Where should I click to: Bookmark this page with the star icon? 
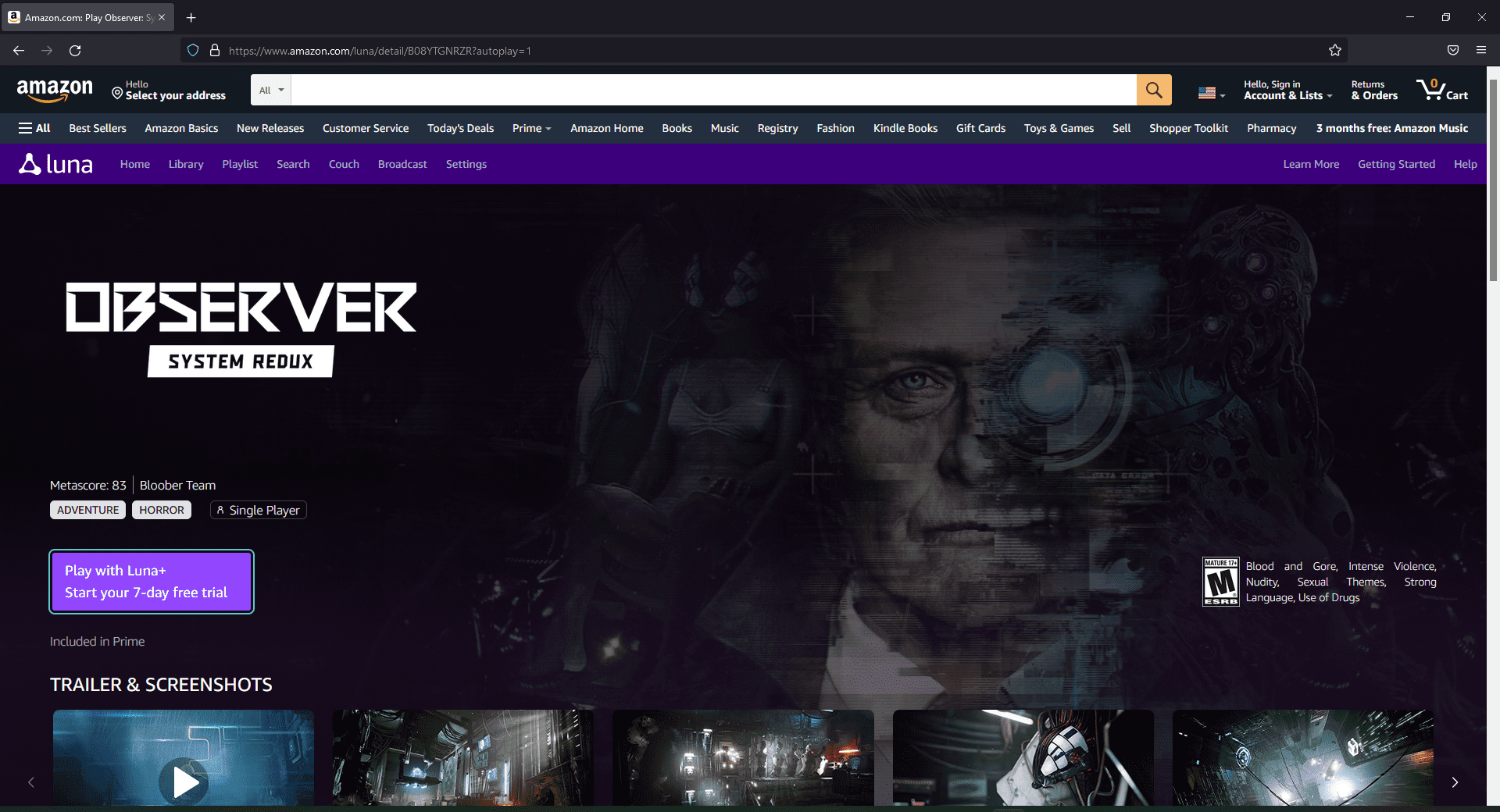(x=1335, y=51)
